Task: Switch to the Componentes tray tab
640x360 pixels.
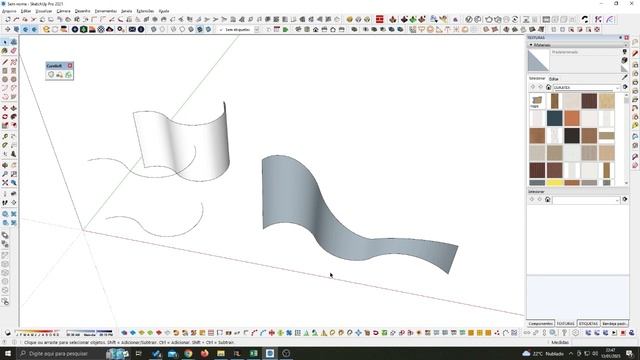Action: (541, 323)
